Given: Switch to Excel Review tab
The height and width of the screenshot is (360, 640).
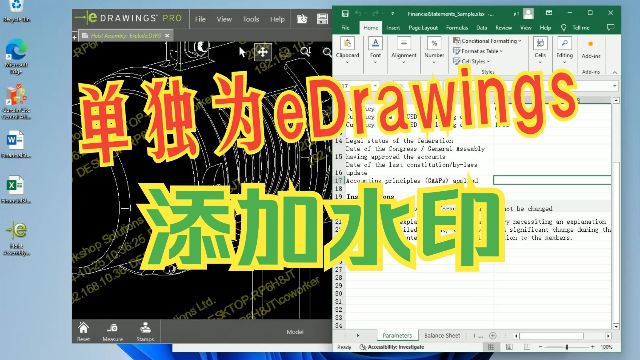Looking at the screenshot, I should click(x=504, y=28).
